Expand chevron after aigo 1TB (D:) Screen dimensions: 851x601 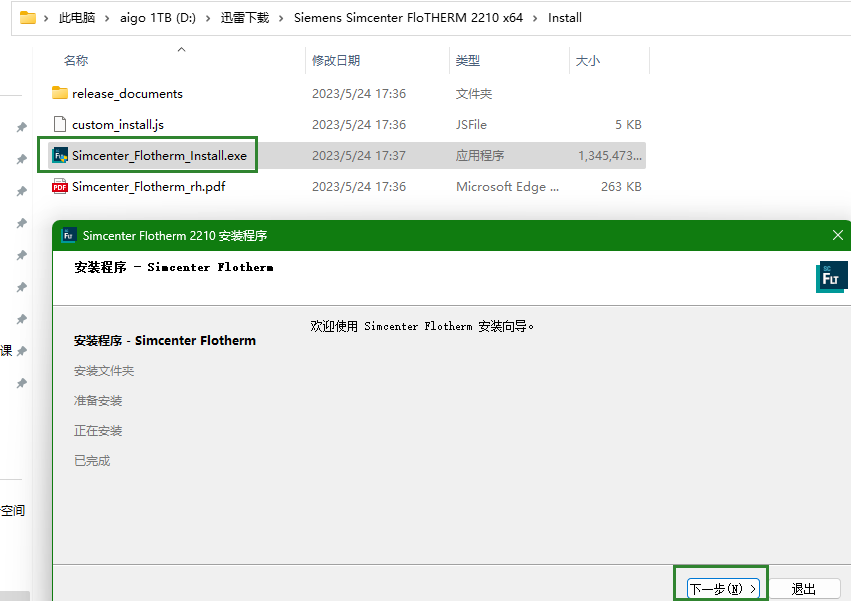click(x=208, y=18)
